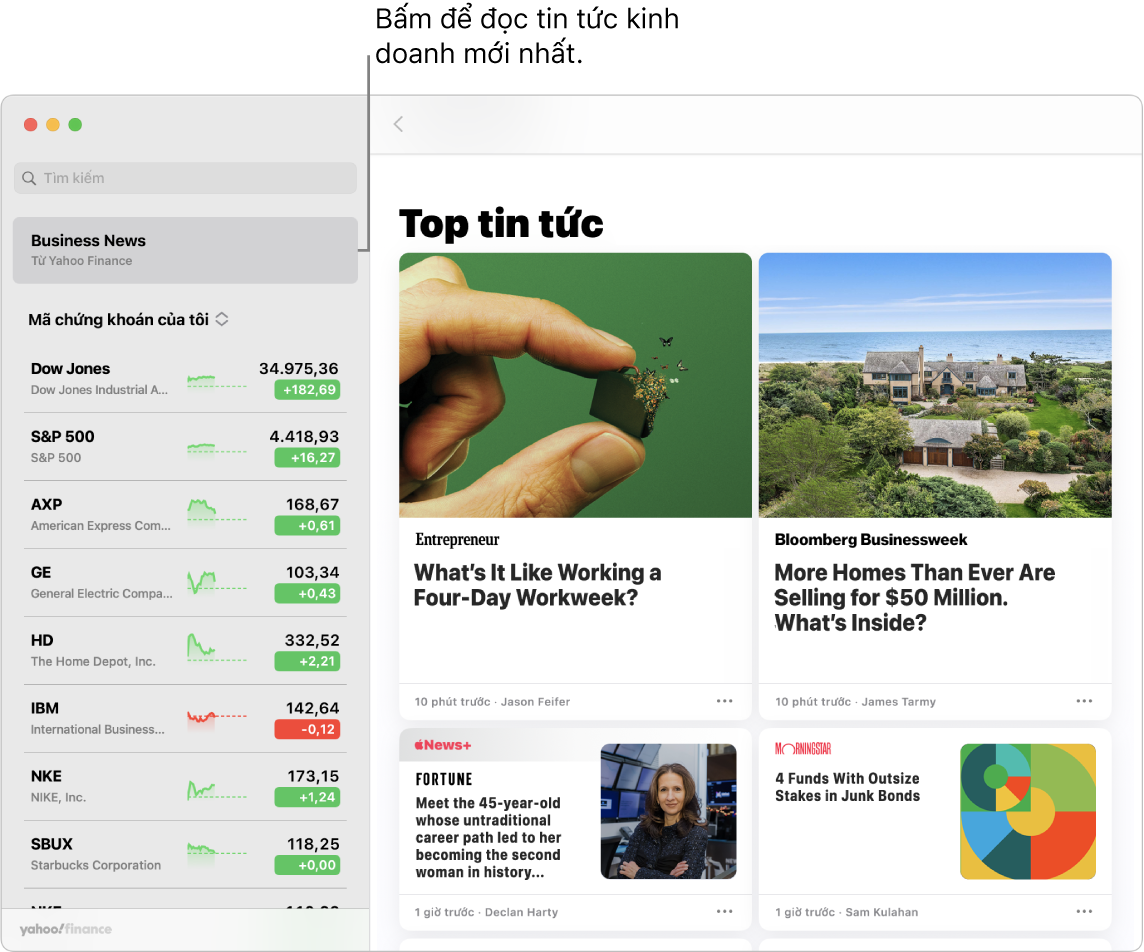The height and width of the screenshot is (952, 1144).
Task: Open the Four-Day Workweek article headline
Action: (537, 585)
